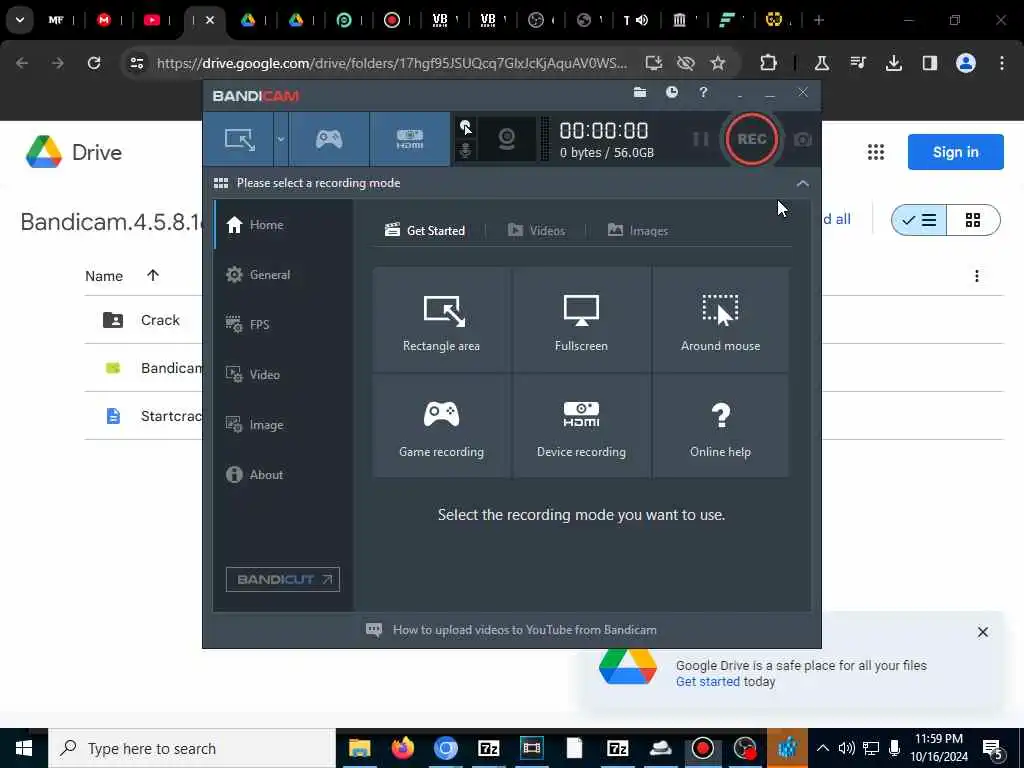1024x768 pixels.
Task: Choose Around mouse recording tile
Action: (720, 319)
